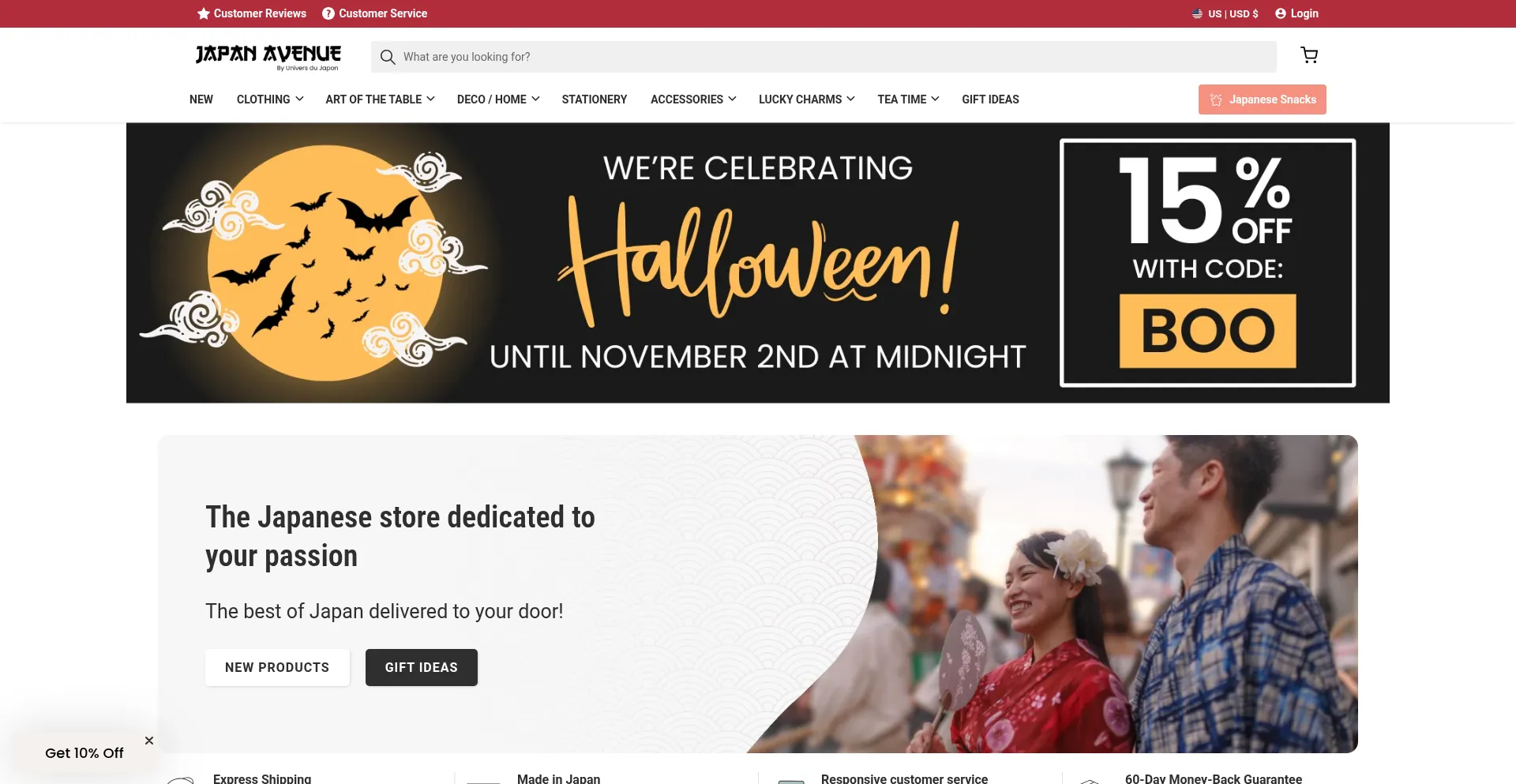Open the Tea Time dropdown menu

[x=908, y=99]
